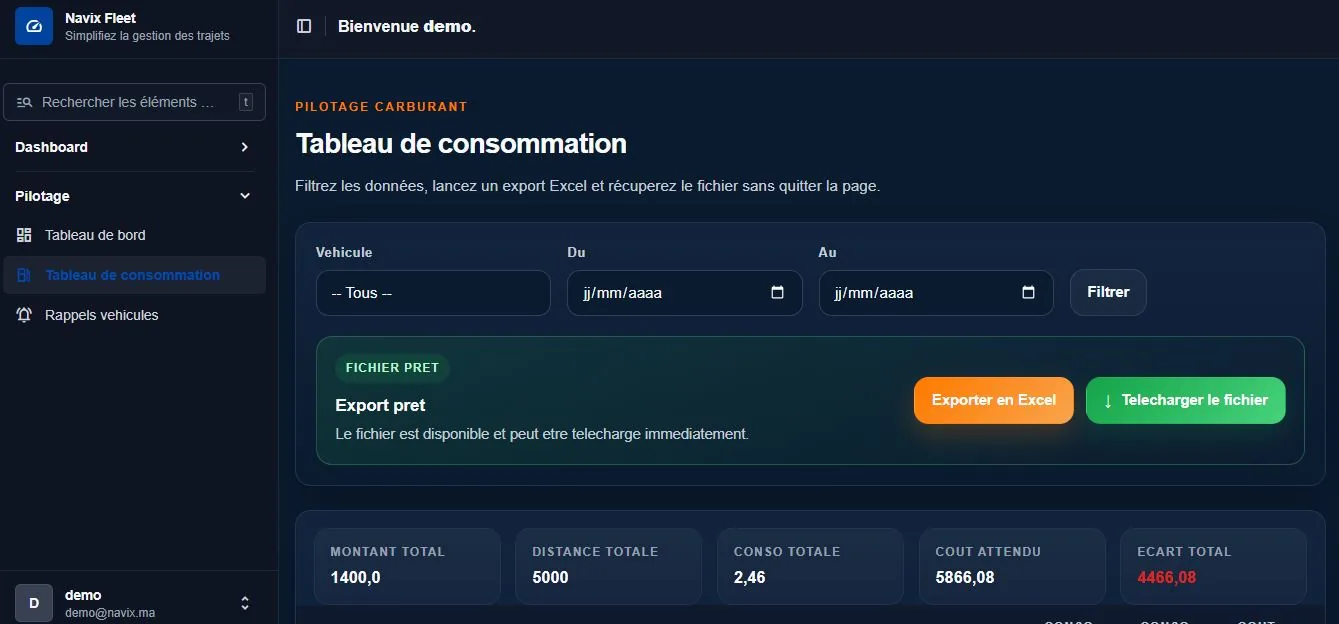
Task: Click the Du date input field
Action: click(685, 293)
